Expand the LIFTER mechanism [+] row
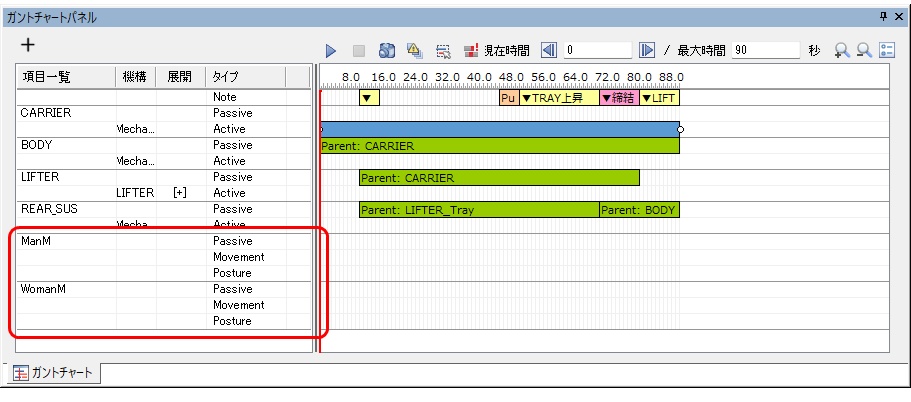Viewport: 911px width, 402px height. point(179,193)
